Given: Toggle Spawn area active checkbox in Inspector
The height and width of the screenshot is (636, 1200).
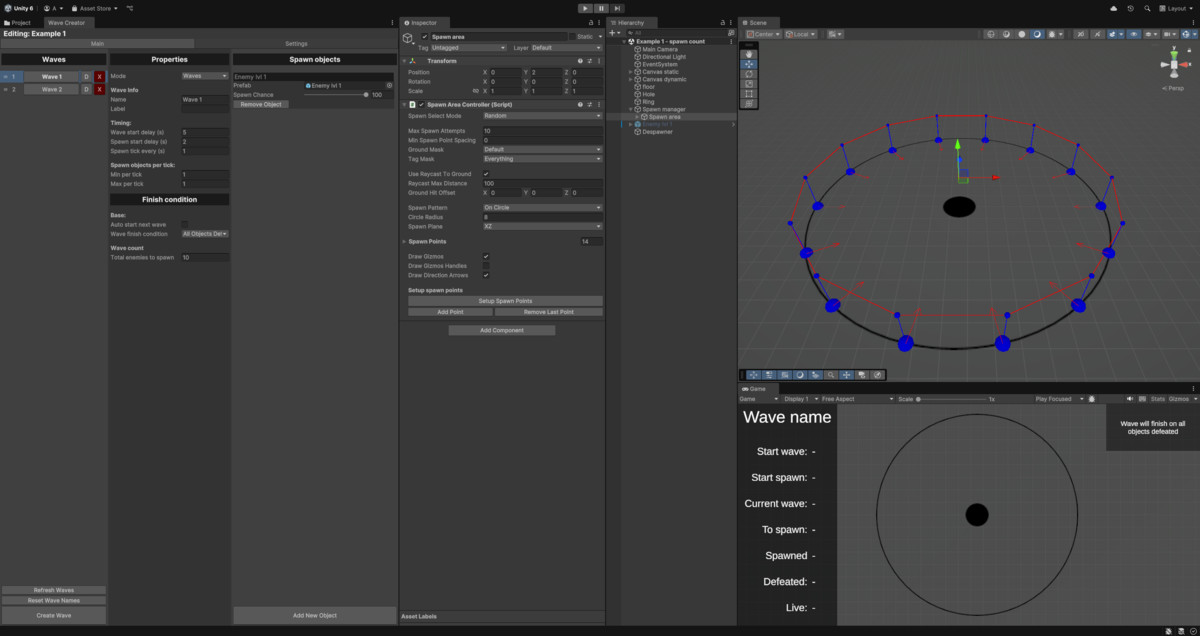Looking at the screenshot, I should 423,36.
